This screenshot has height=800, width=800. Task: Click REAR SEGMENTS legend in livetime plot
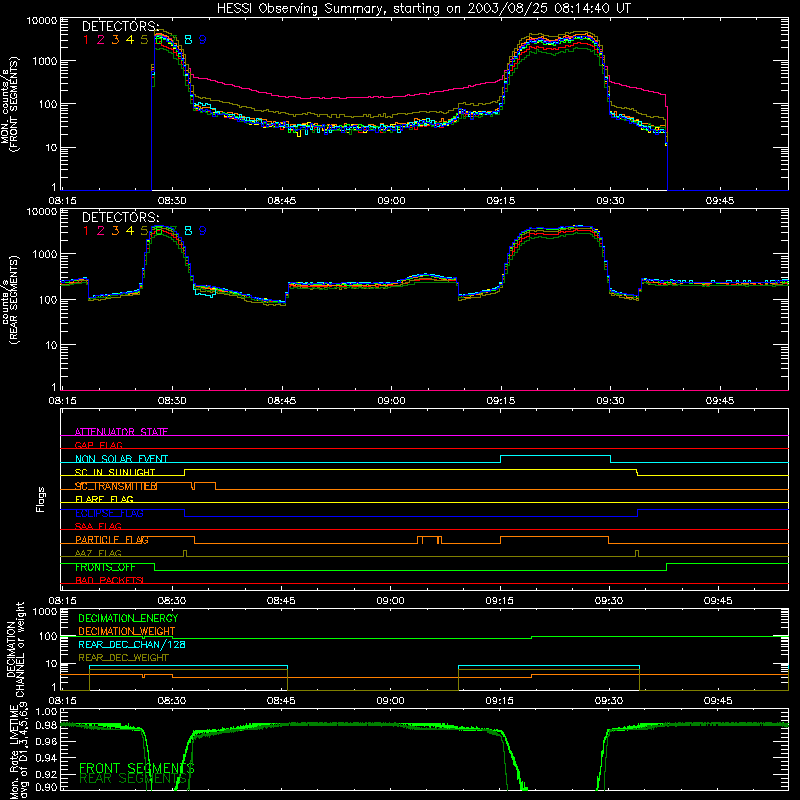(x=134, y=779)
